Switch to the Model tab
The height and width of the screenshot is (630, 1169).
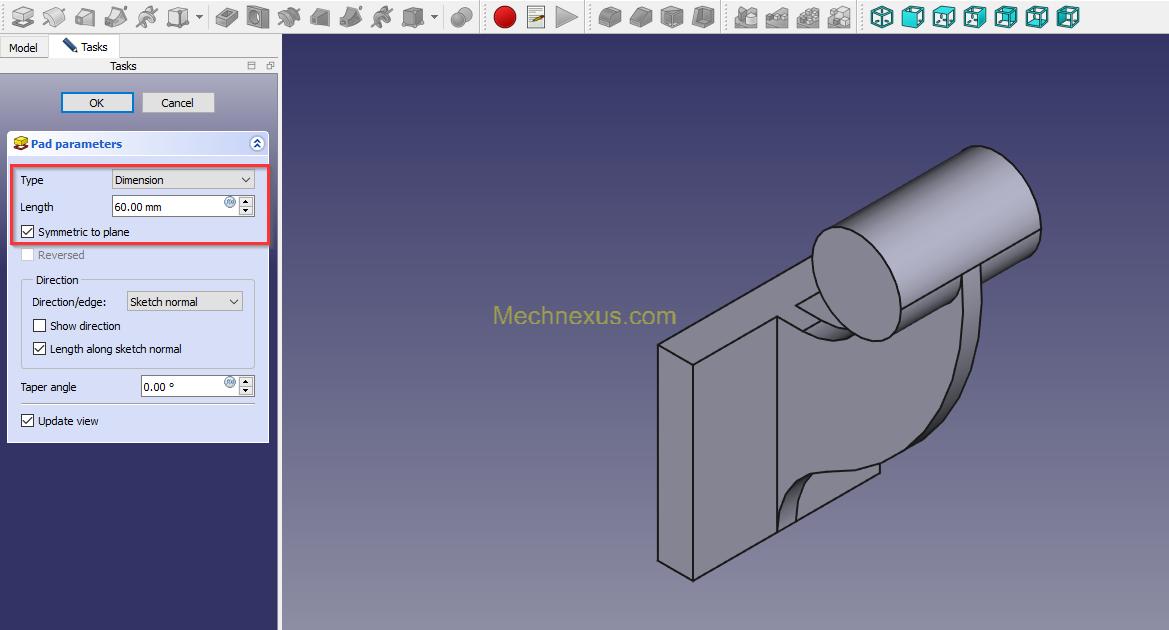click(23, 47)
